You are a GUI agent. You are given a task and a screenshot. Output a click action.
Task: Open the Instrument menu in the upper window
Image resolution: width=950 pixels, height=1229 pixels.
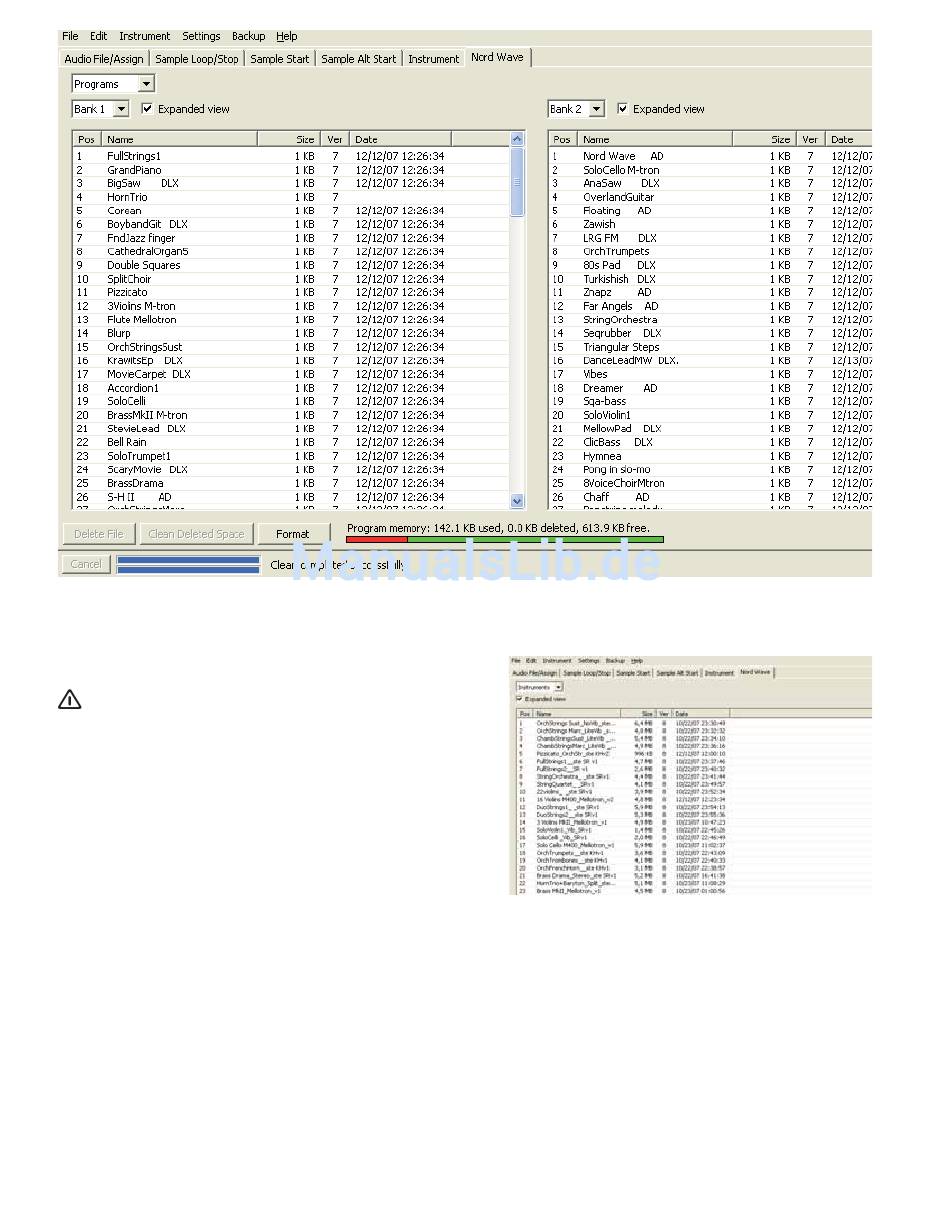[x=144, y=36]
